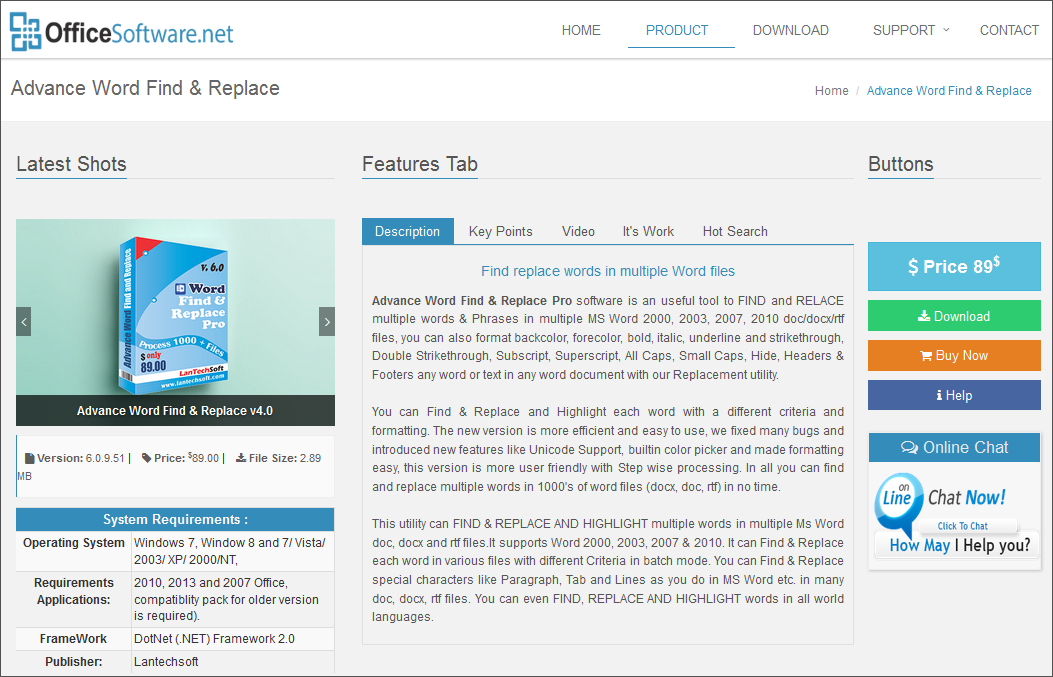Click the Features Tab heading
Viewport: 1053px width, 677px height.
[x=420, y=164]
